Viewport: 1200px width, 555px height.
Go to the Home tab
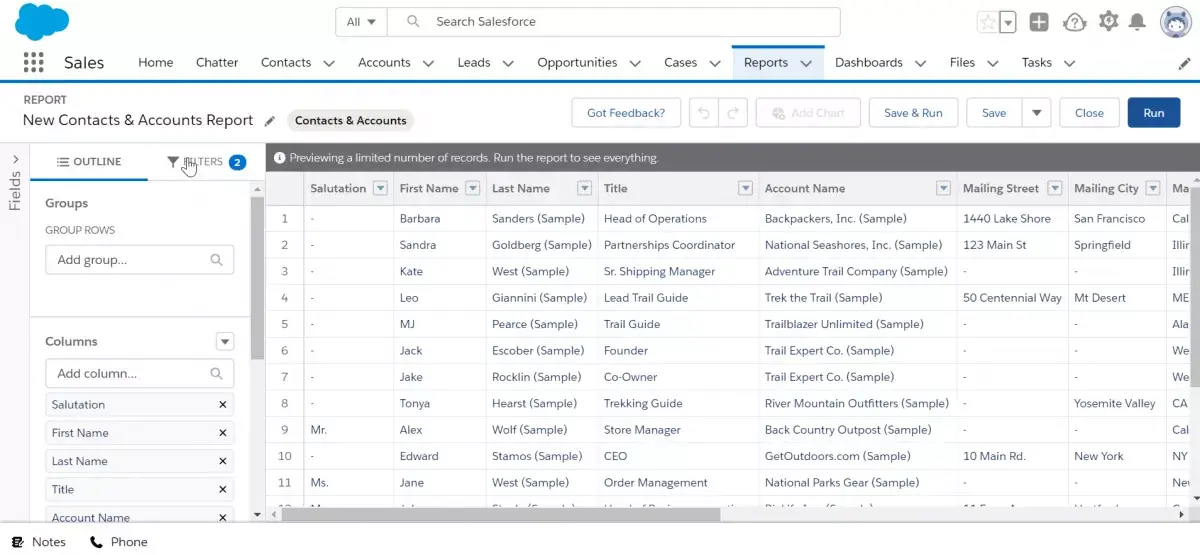click(x=156, y=62)
